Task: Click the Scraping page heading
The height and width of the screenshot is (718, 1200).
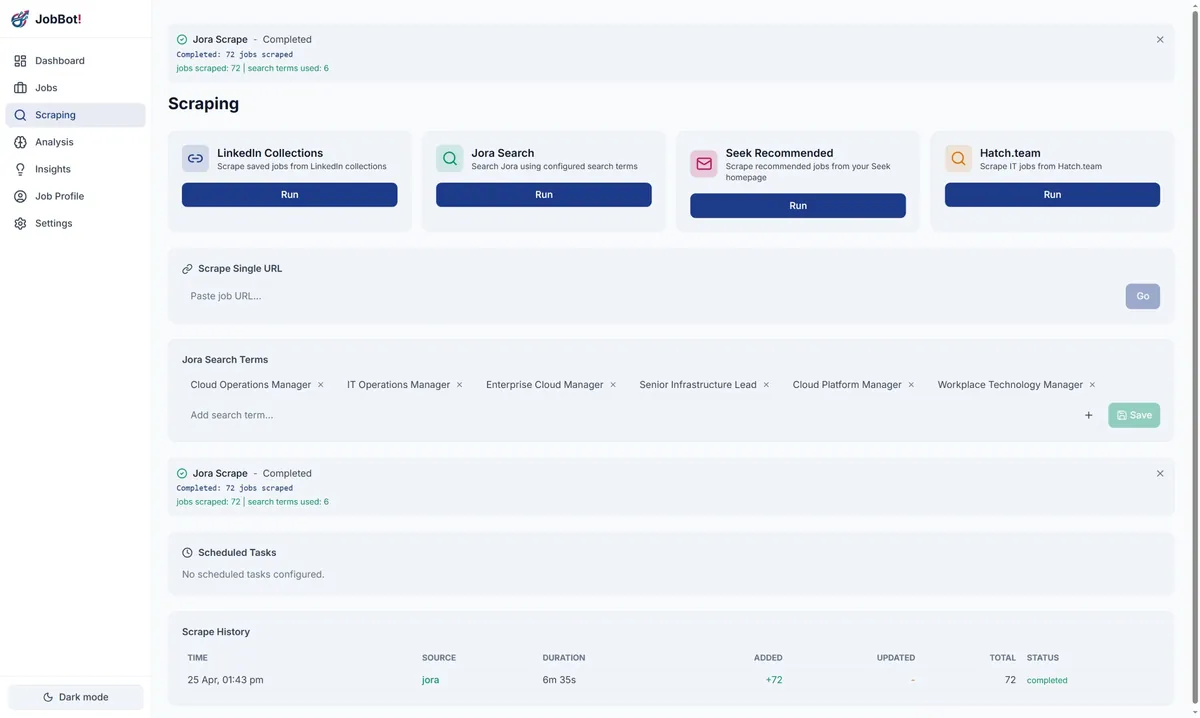Action: click(203, 104)
